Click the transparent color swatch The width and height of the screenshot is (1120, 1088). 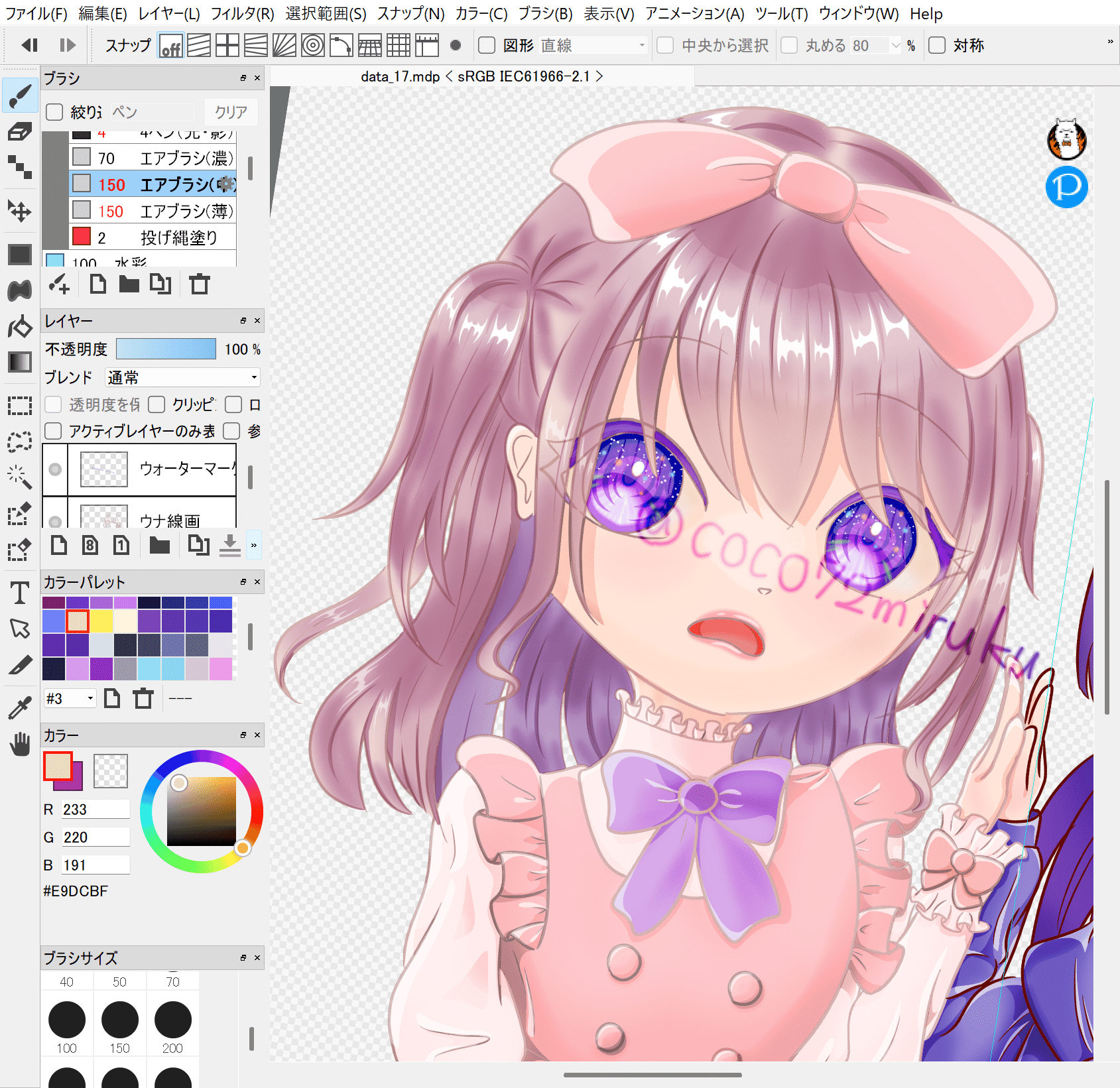click(111, 771)
